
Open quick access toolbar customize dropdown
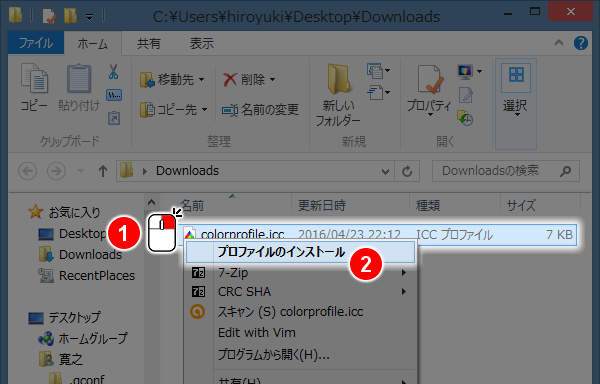pos(90,17)
